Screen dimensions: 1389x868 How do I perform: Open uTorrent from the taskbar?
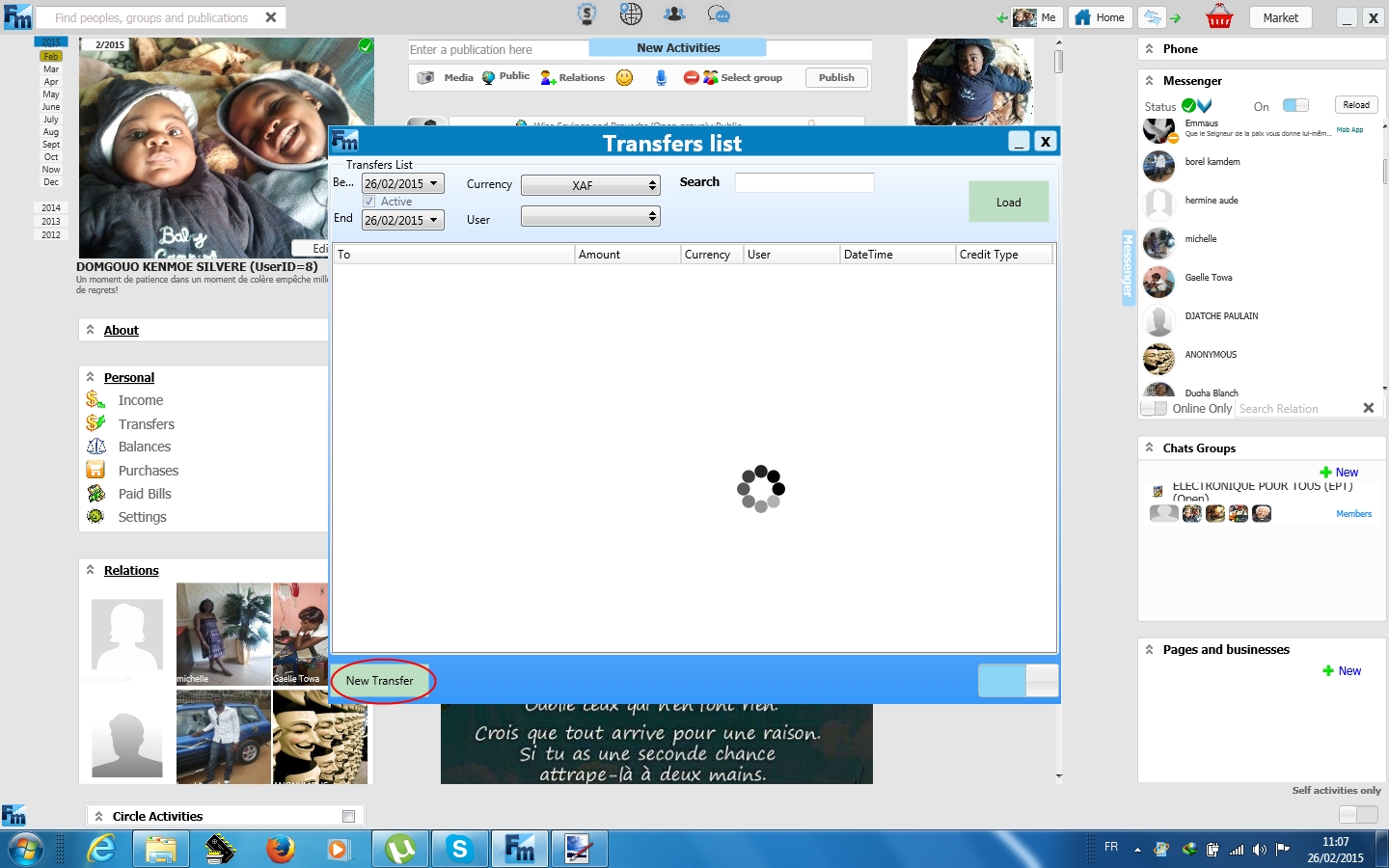(399, 849)
